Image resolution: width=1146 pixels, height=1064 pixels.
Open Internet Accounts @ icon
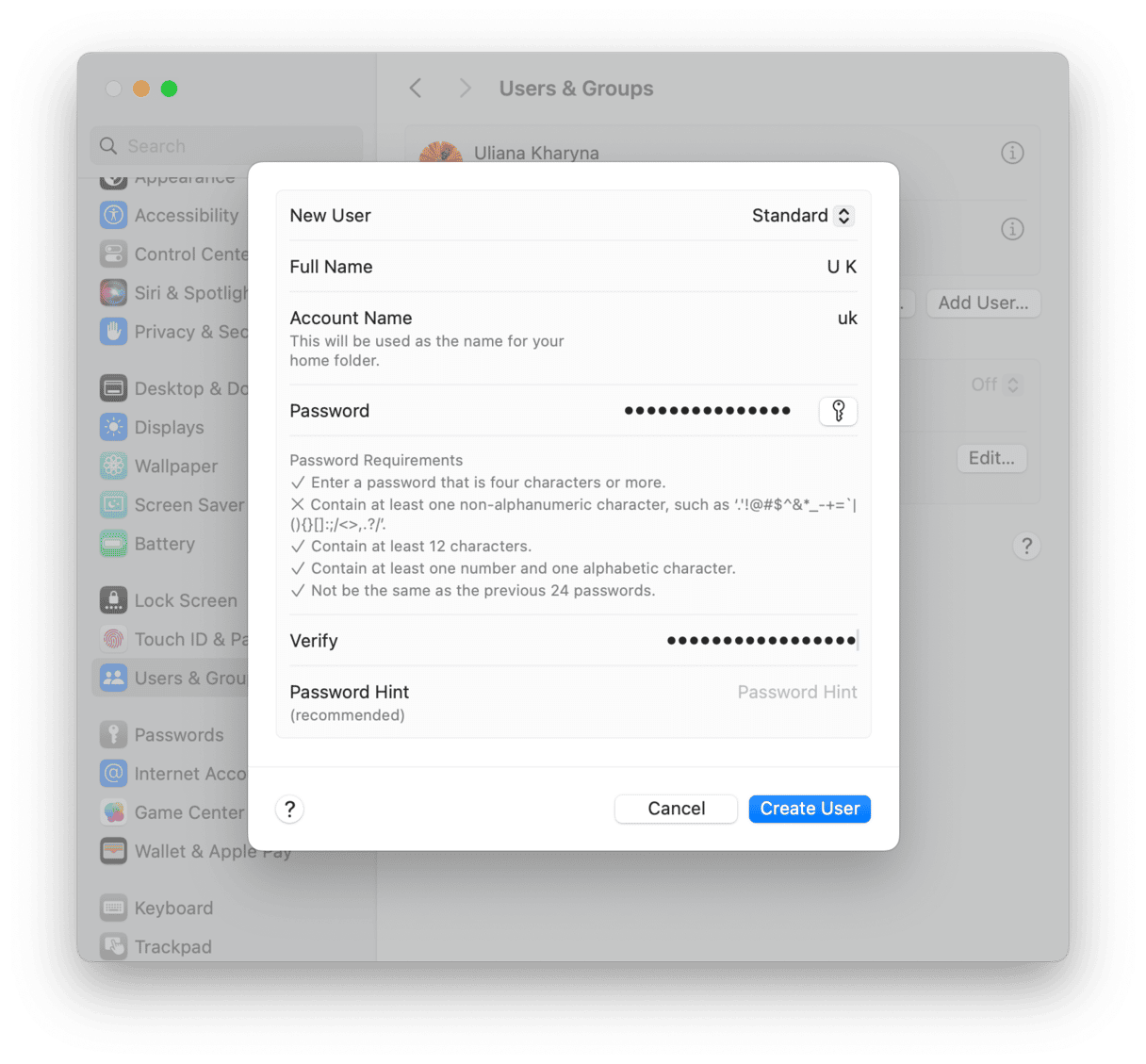pyautogui.click(x=113, y=773)
